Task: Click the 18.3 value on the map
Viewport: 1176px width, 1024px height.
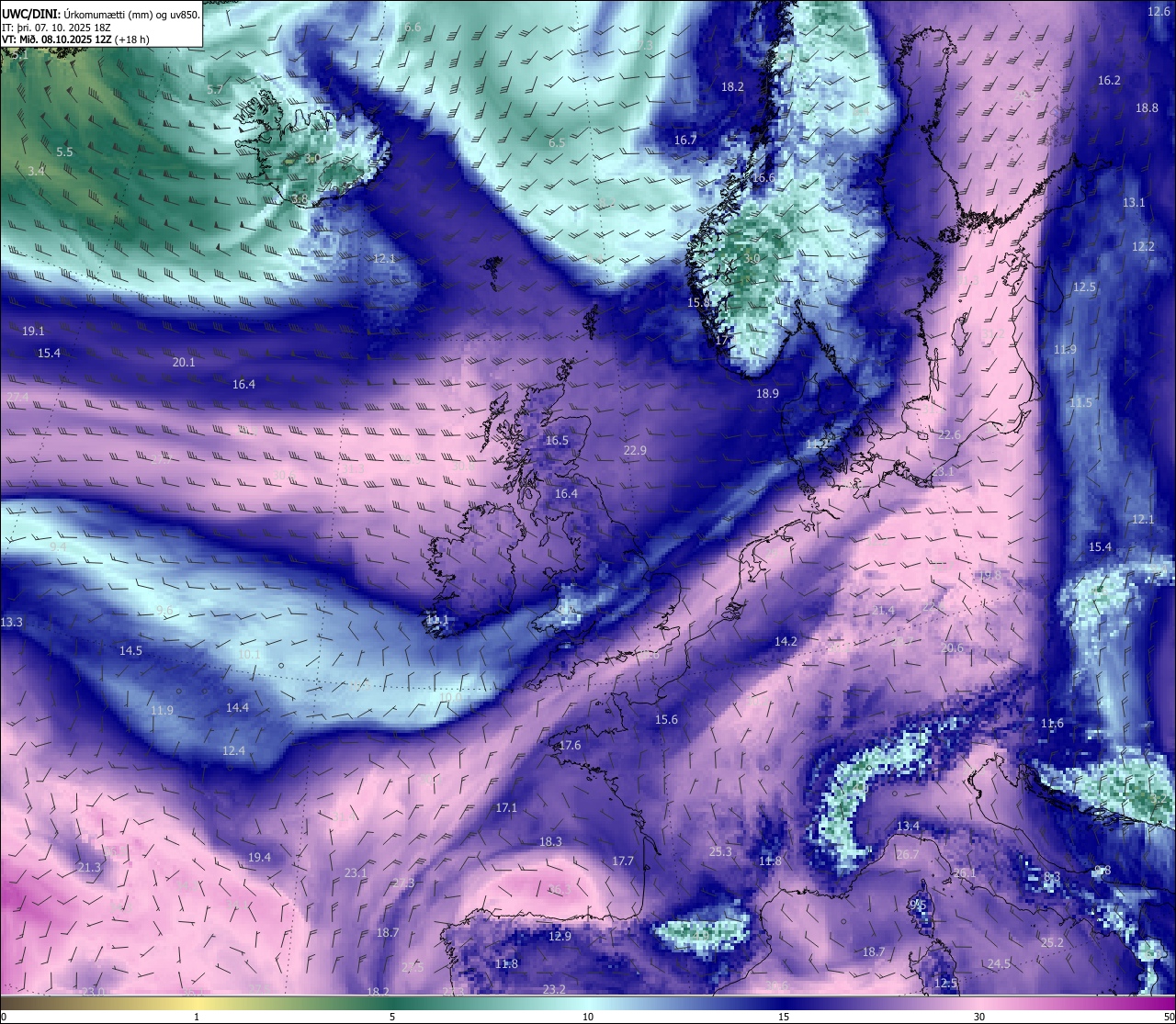Action: point(550,842)
